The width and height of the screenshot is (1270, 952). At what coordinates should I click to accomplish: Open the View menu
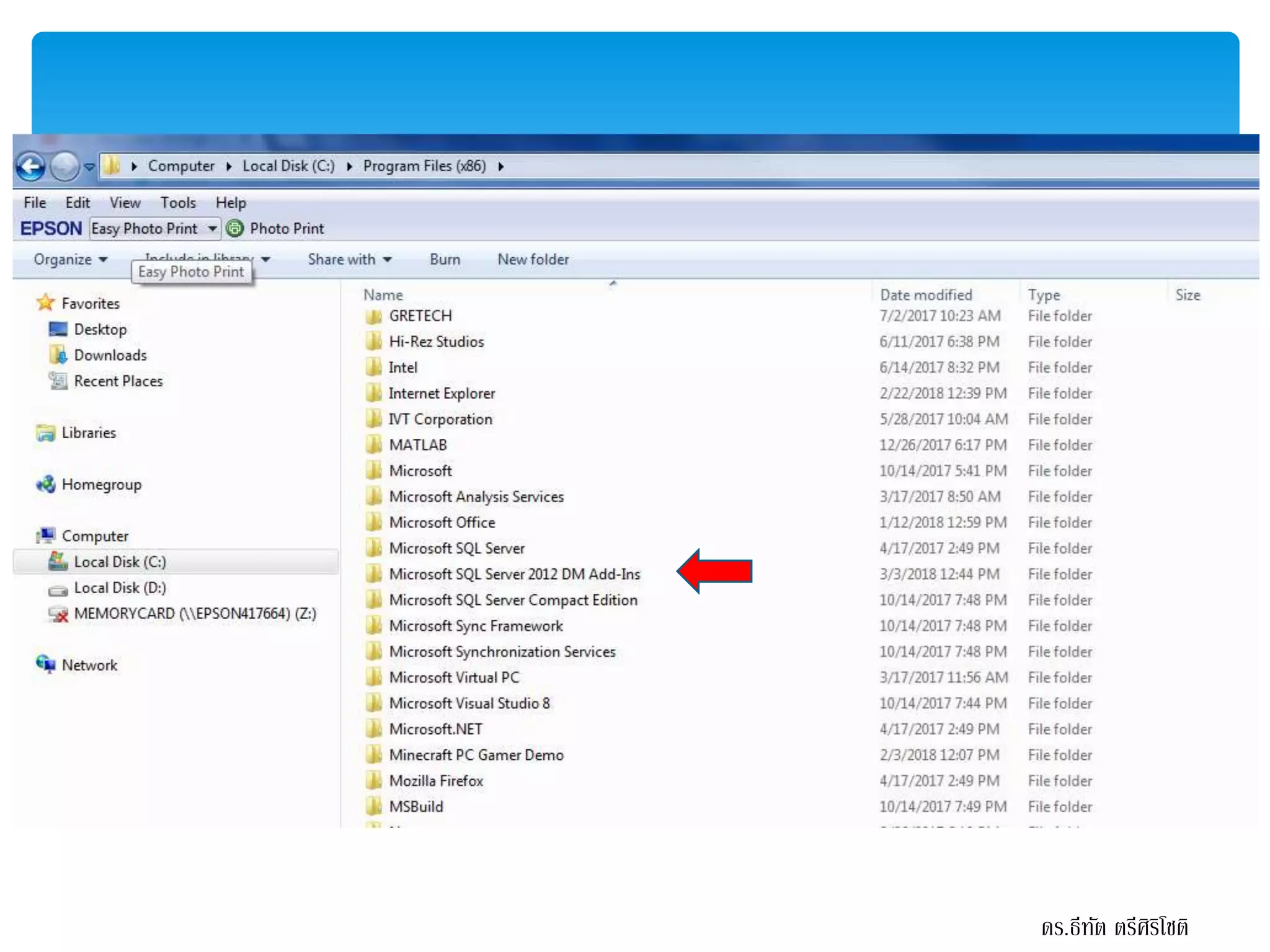pos(125,203)
